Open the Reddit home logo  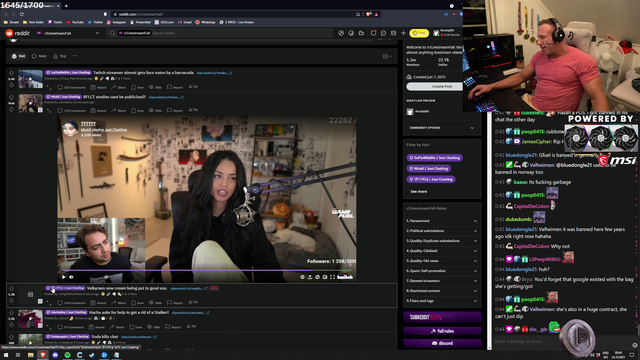click(18, 33)
